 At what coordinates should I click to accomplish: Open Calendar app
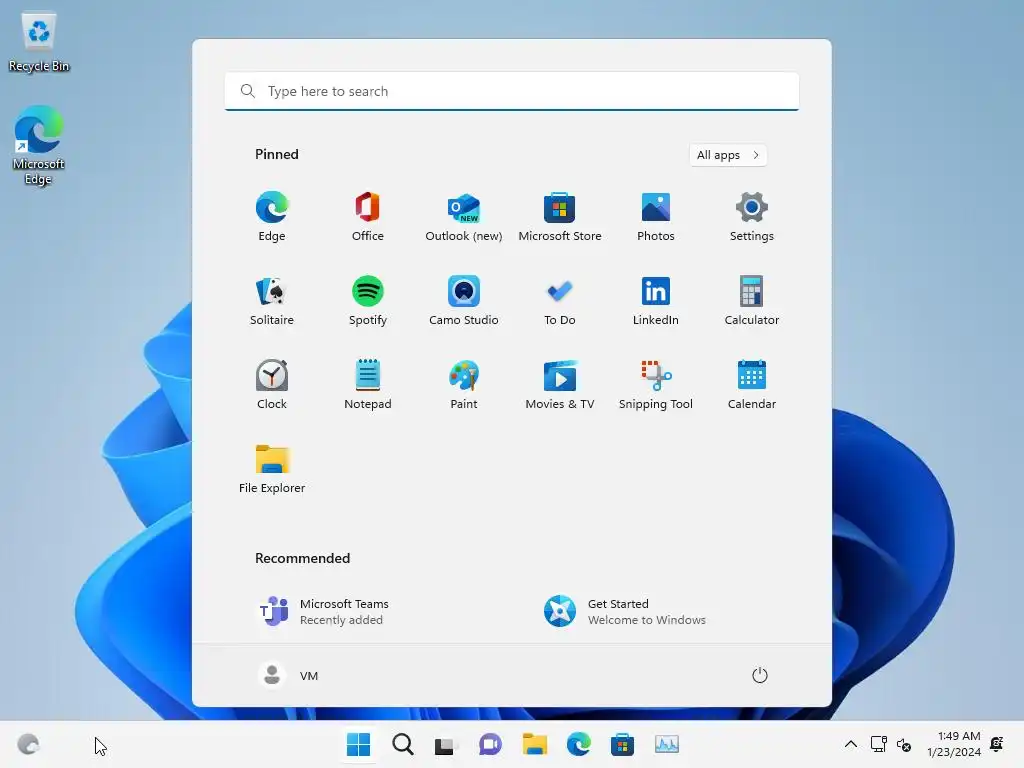pos(752,385)
